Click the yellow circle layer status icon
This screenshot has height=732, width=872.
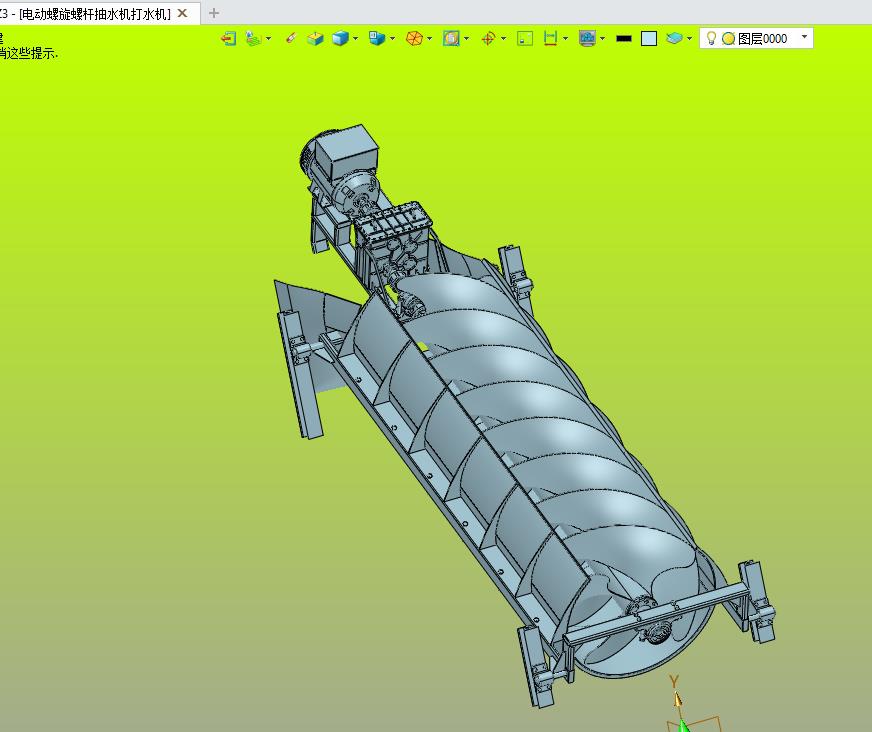point(729,38)
